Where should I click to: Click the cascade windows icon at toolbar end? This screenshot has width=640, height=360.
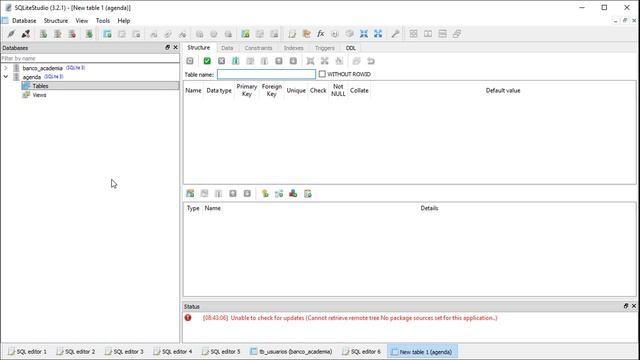click(457, 34)
